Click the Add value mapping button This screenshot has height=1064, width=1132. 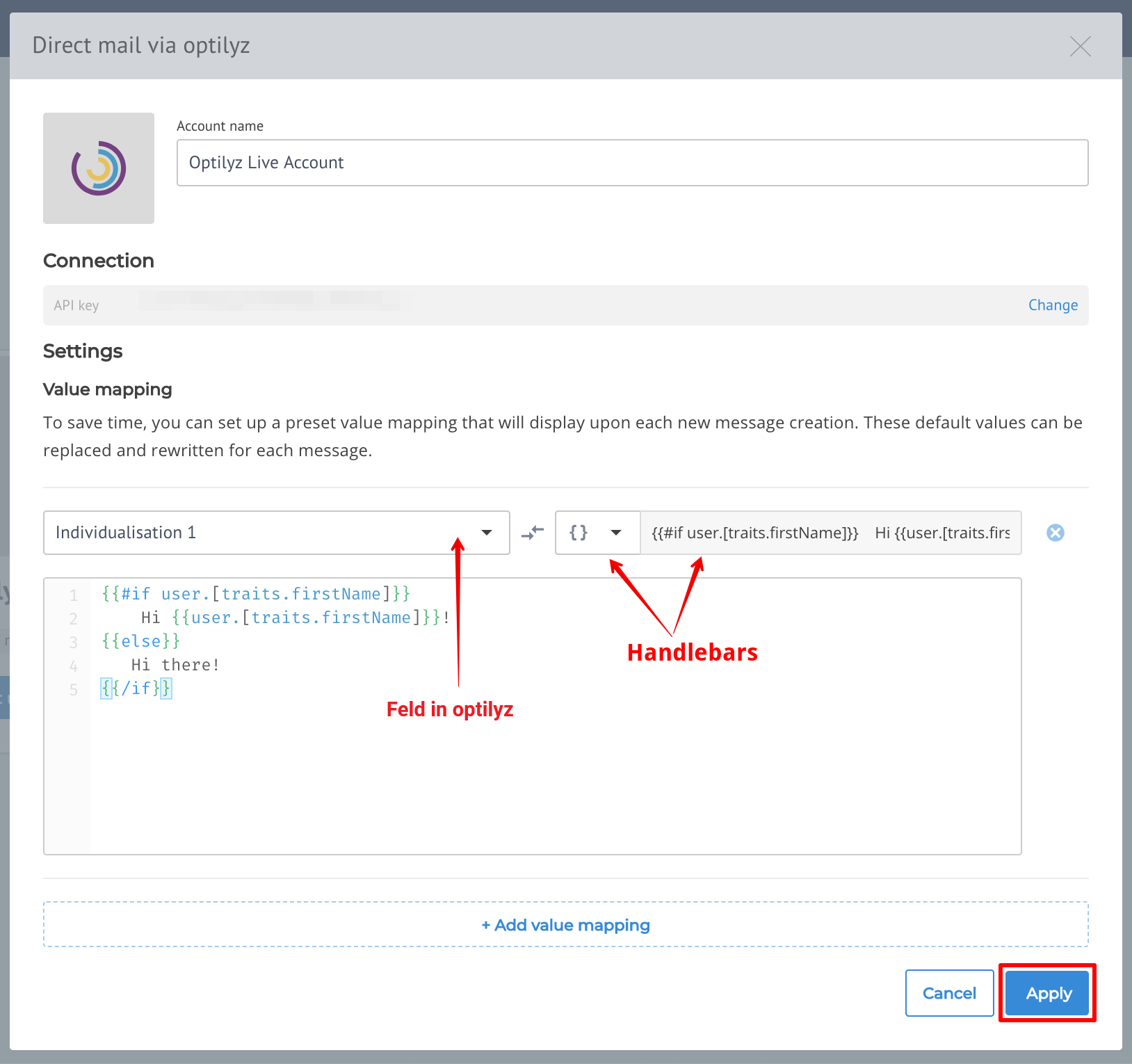(565, 925)
